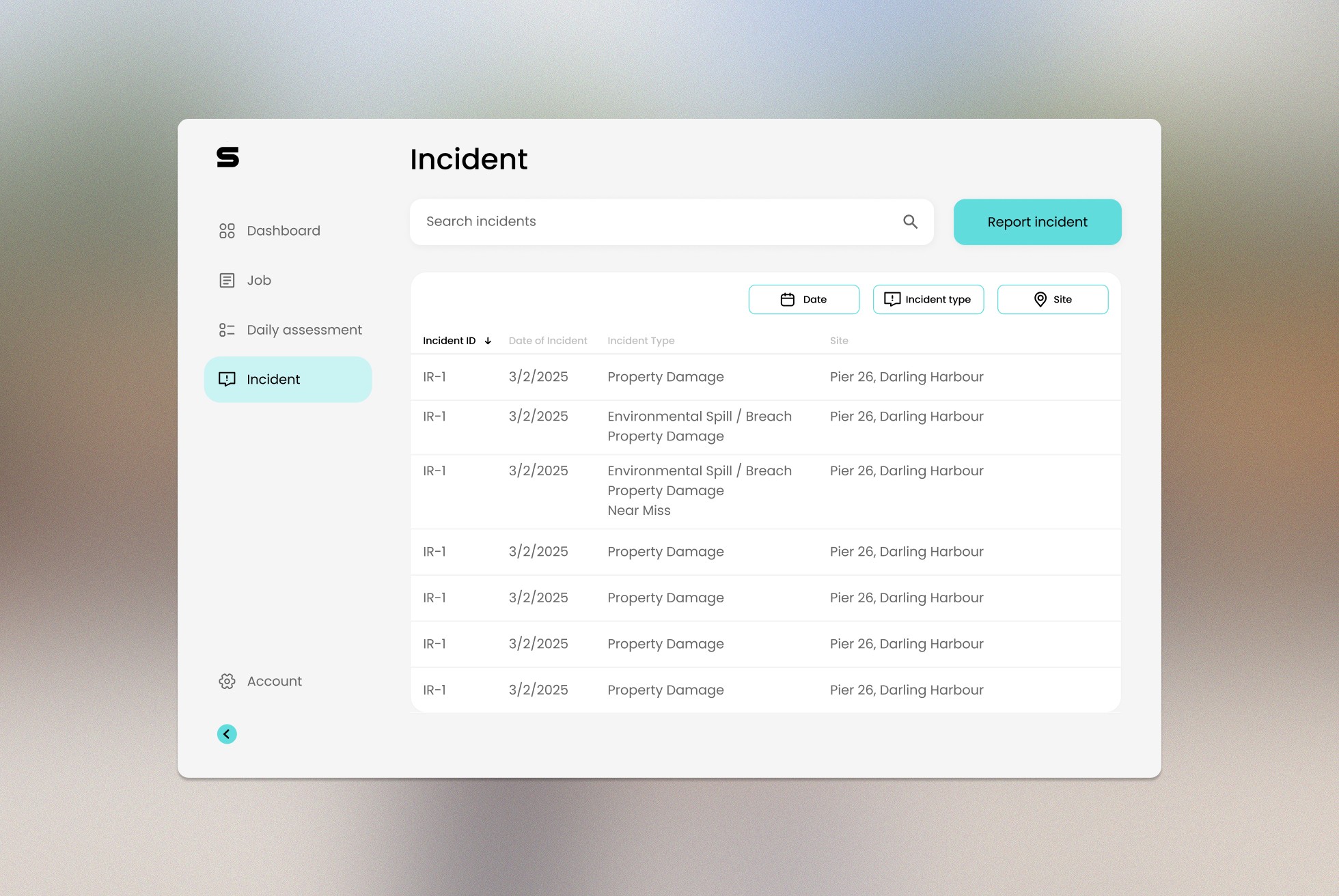Open Daily assessment menu item
This screenshot has width=1339, height=896.
pos(304,330)
